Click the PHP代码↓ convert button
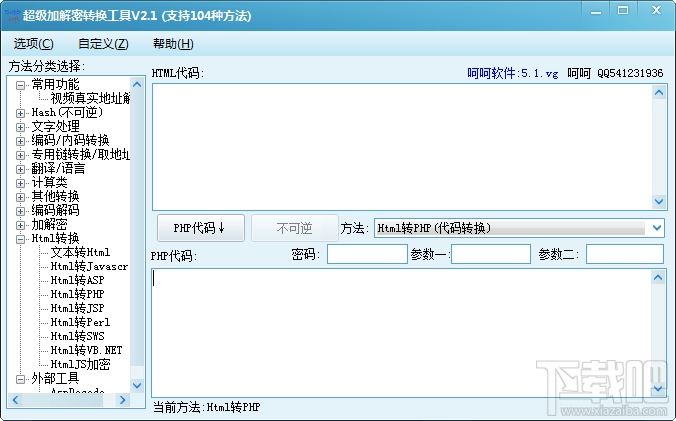676x421 pixels. click(201, 228)
